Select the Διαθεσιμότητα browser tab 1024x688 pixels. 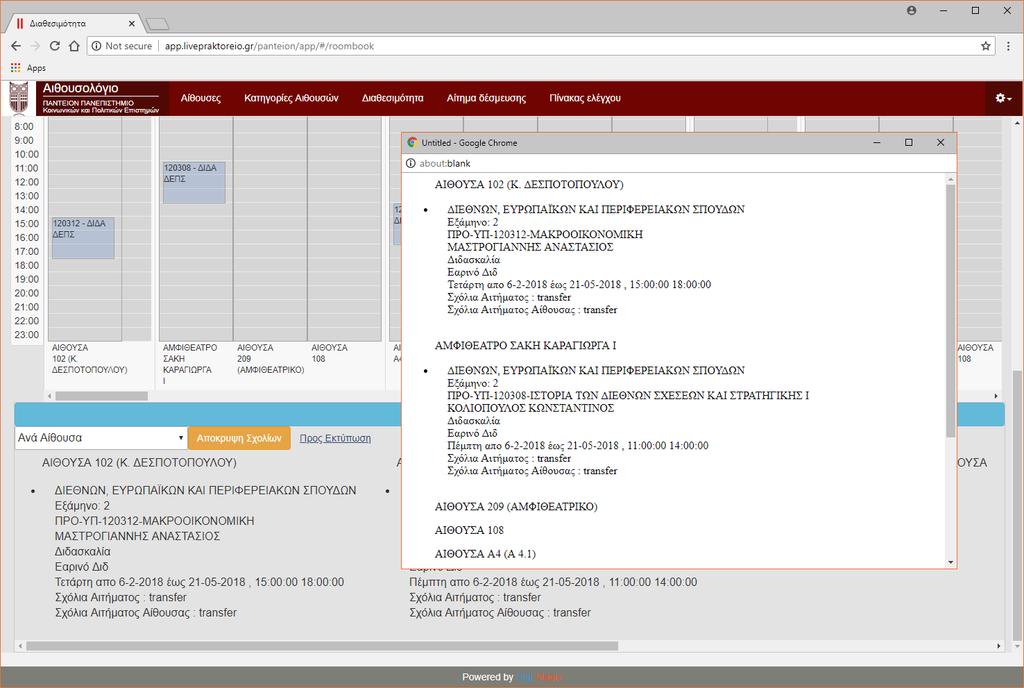click(x=74, y=23)
